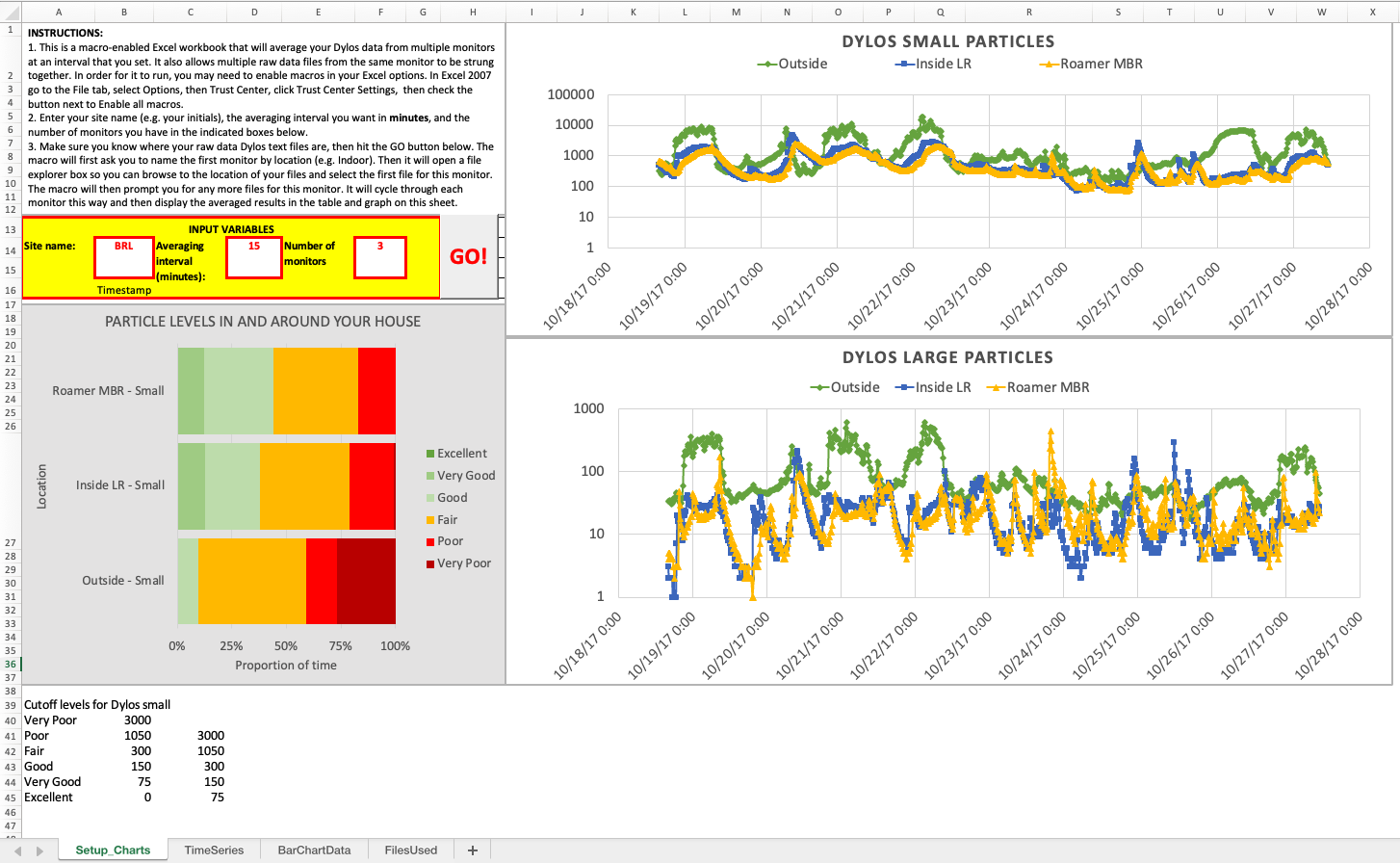Select the INSTRUCTIONS: heading text
1400x863 pixels.
point(65,33)
